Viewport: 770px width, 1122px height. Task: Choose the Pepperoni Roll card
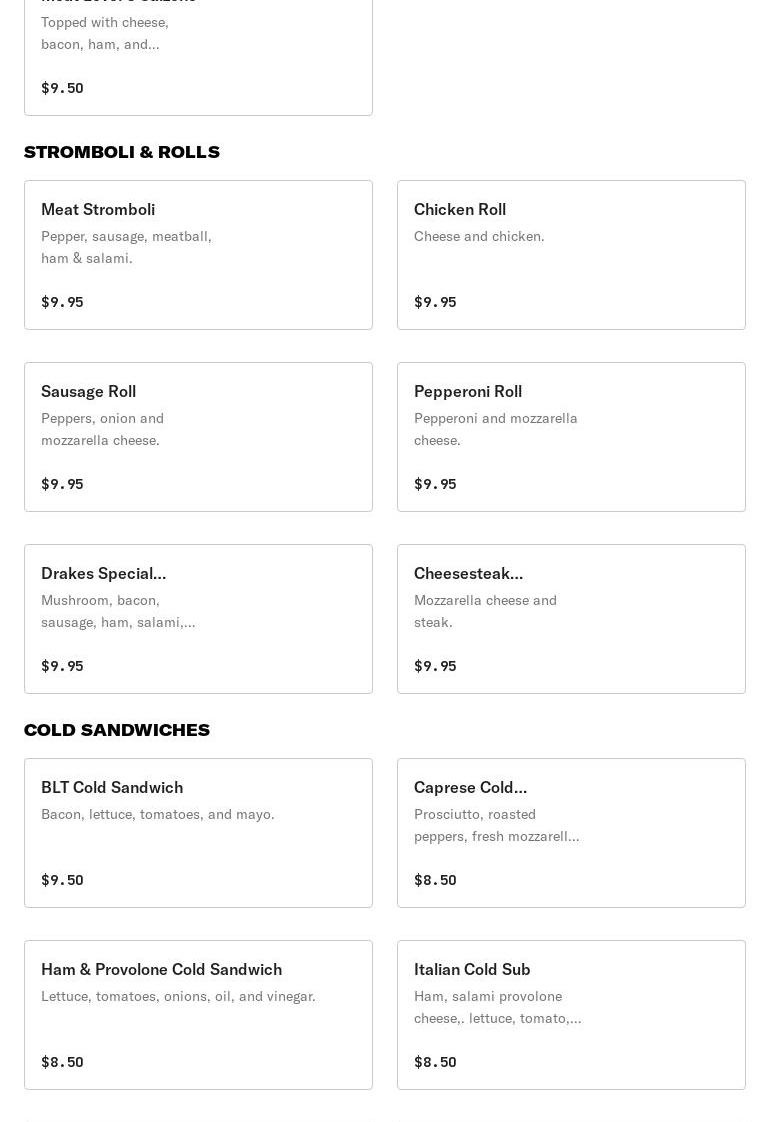[x=571, y=437]
